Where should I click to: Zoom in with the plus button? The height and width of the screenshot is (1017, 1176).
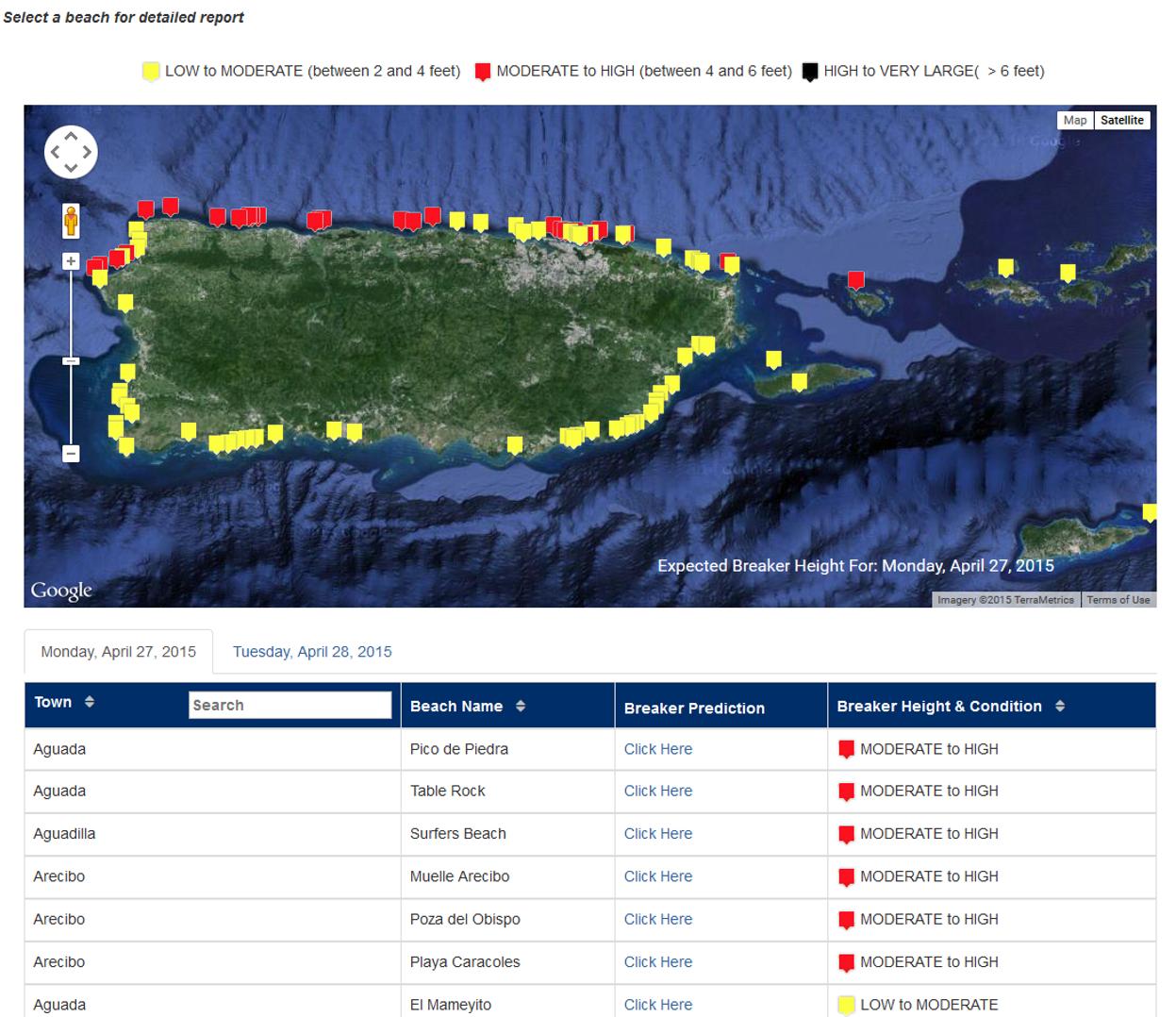(71, 261)
